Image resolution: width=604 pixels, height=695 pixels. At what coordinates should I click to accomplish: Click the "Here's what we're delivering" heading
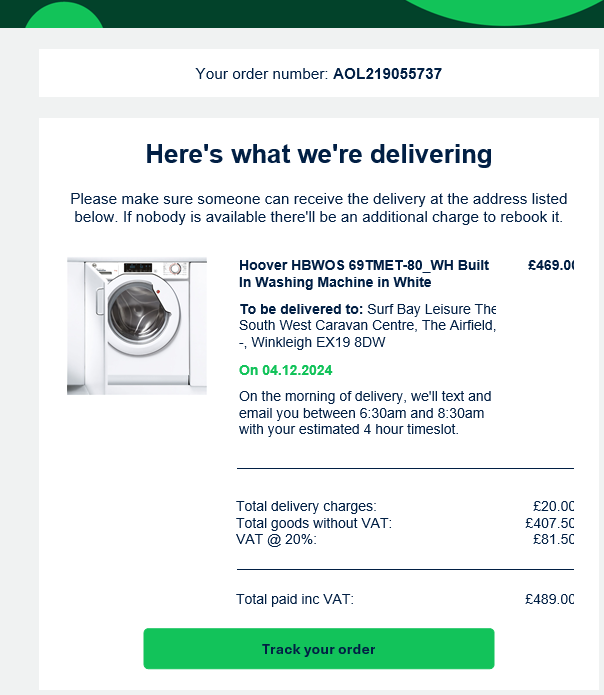tap(319, 154)
